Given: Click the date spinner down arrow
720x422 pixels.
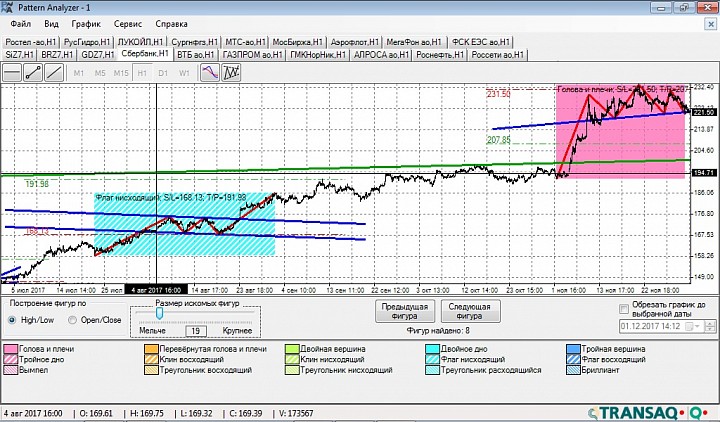Looking at the screenshot, I should [710, 329].
